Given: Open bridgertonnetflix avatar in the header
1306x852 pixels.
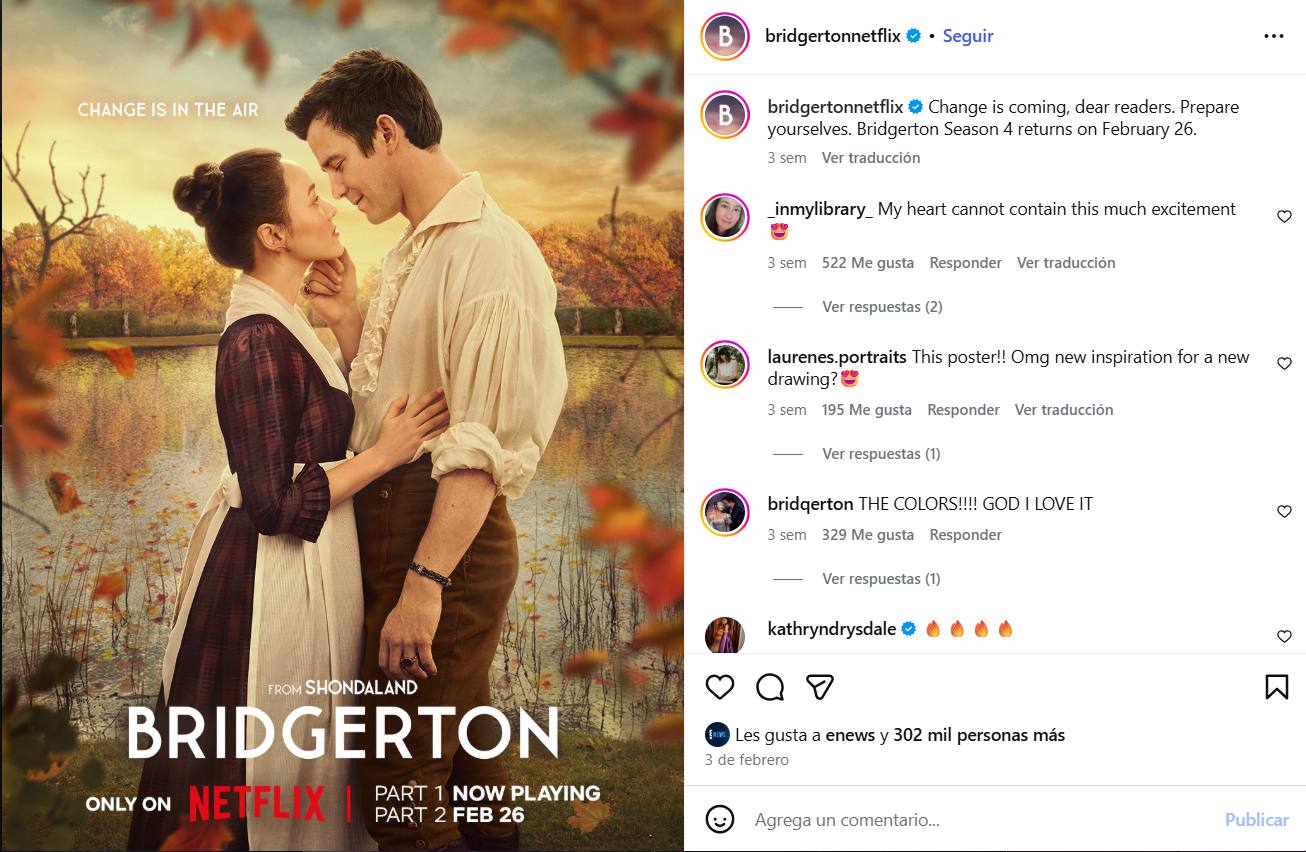Looking at the screenshot, I should pyautogui.click(x=725, y=37).
